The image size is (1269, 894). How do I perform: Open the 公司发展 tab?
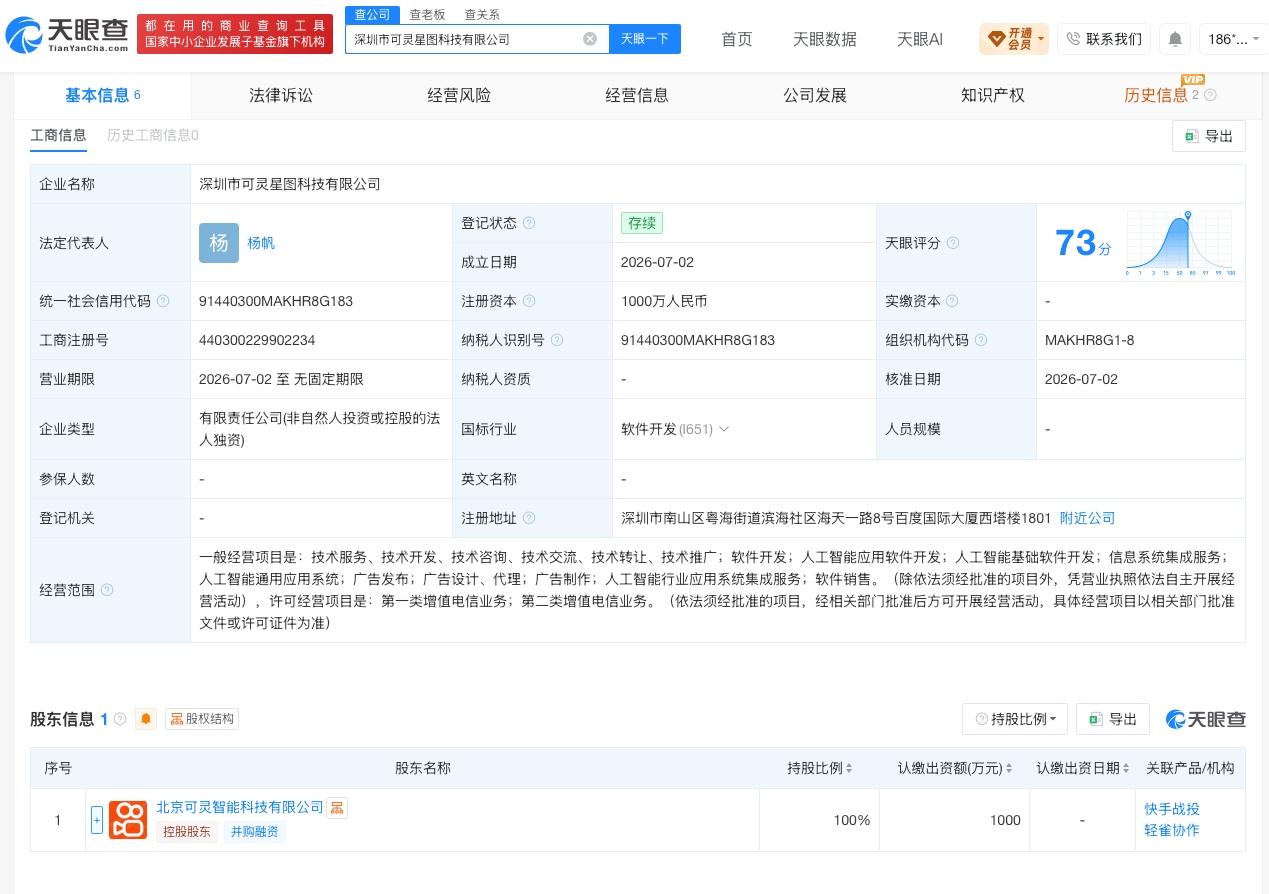click(x=815, y=95)
